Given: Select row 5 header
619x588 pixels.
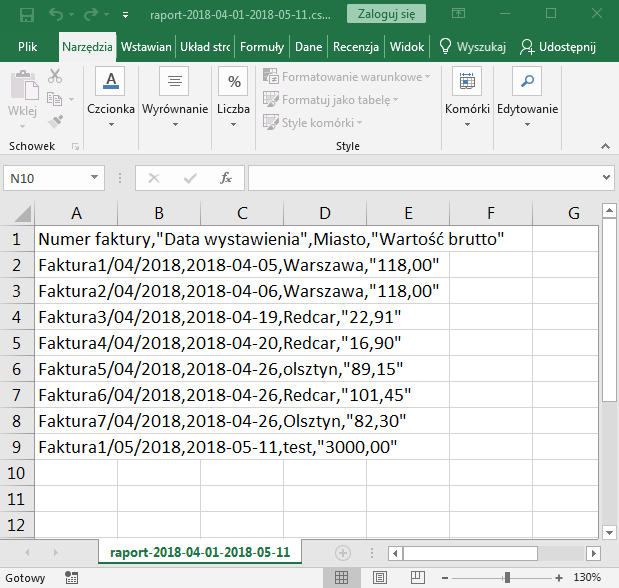Looking at the screenshot, I should pos(17,343).
